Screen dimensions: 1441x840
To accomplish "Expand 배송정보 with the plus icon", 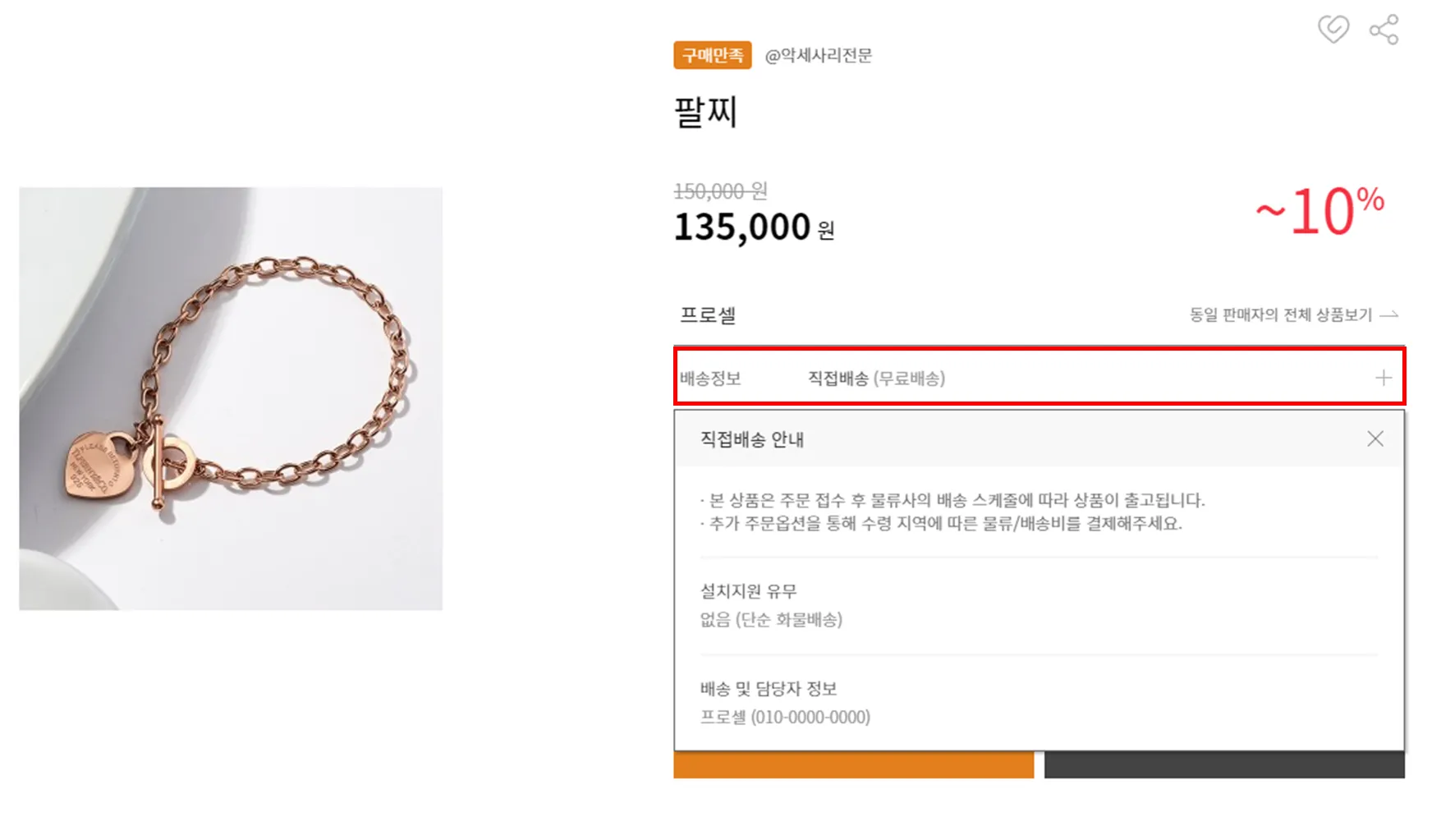I will point(1384,378).
